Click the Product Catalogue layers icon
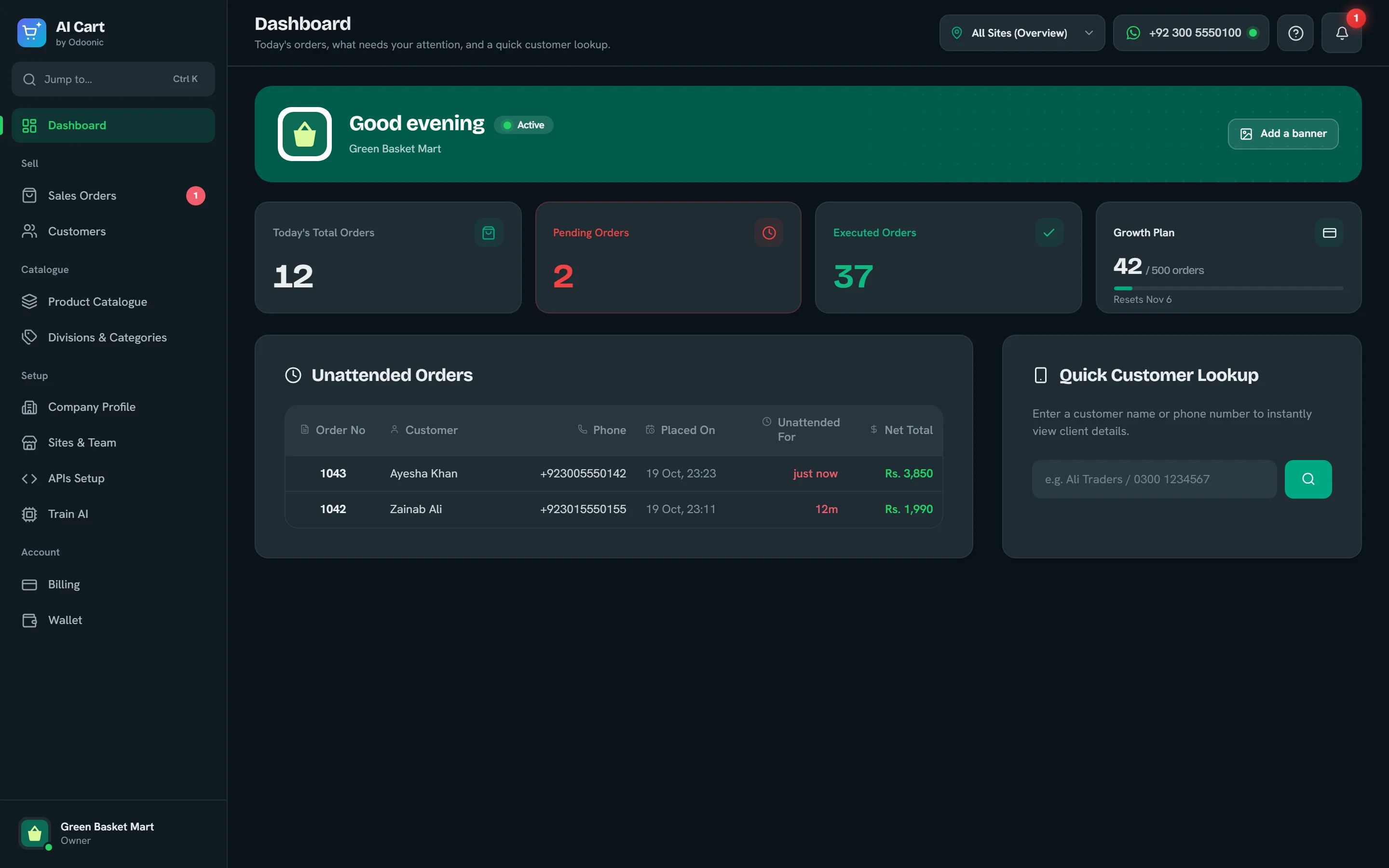Screen dimensions: 1389x868 point(29,301)
